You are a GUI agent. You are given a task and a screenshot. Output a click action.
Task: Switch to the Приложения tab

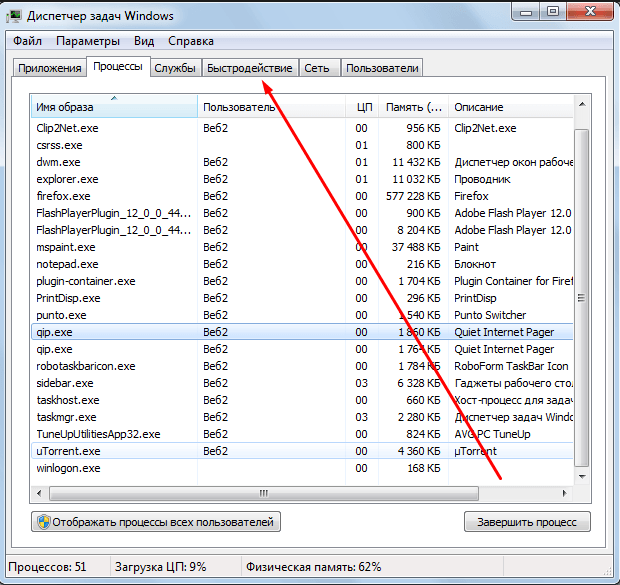tap(49, 68)
